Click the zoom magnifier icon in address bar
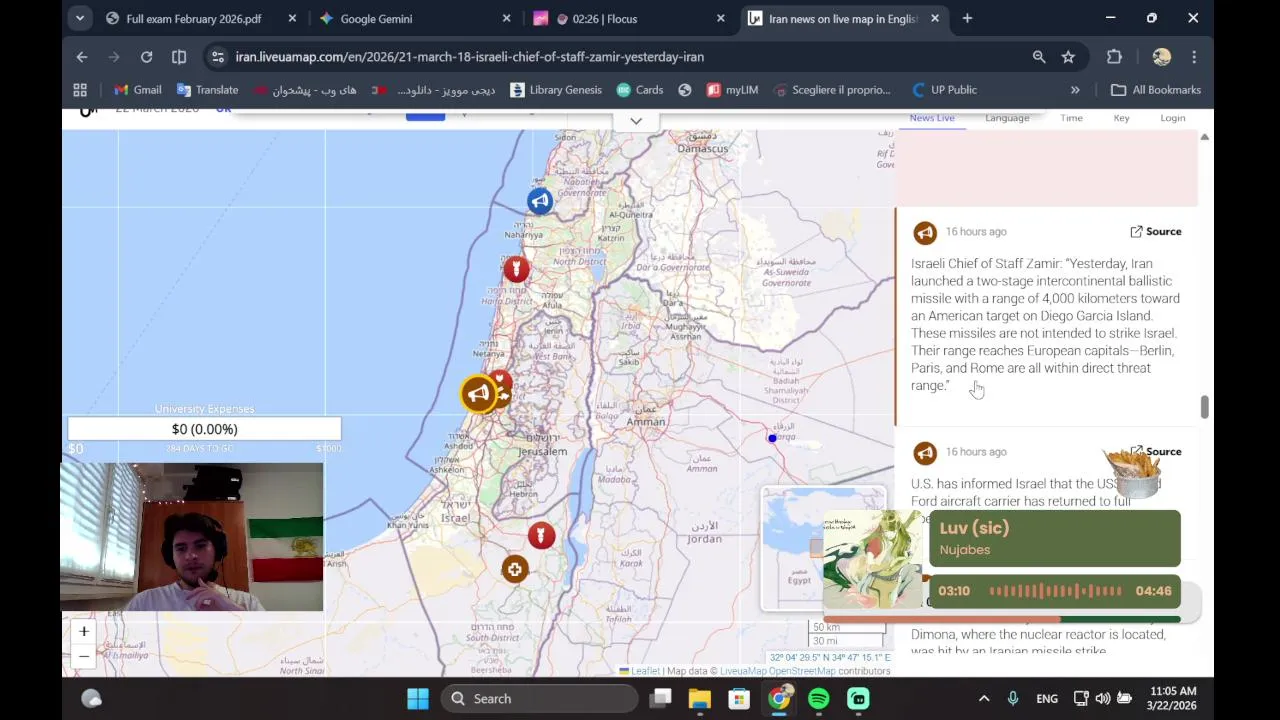This screenshot has width=1280, height=720. [1039, 57]
